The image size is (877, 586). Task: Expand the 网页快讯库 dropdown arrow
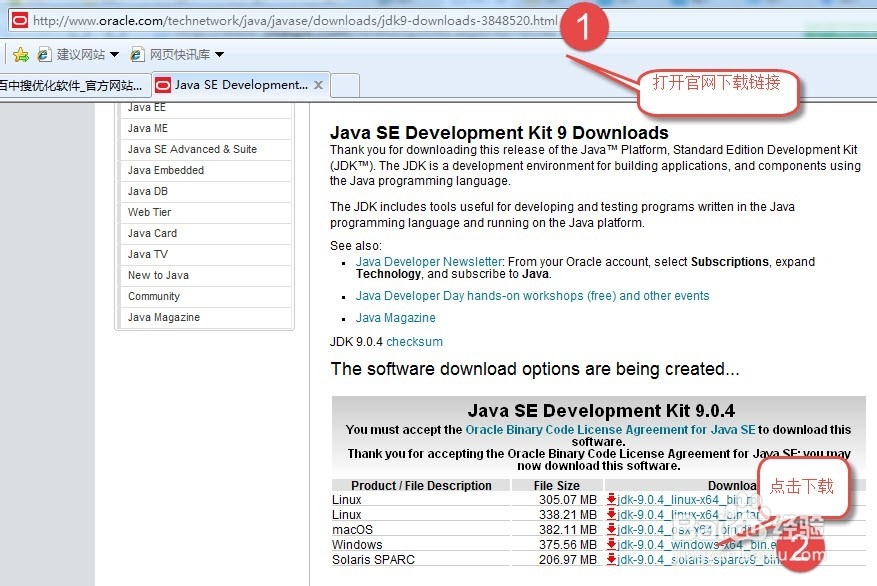pos(220,54)
